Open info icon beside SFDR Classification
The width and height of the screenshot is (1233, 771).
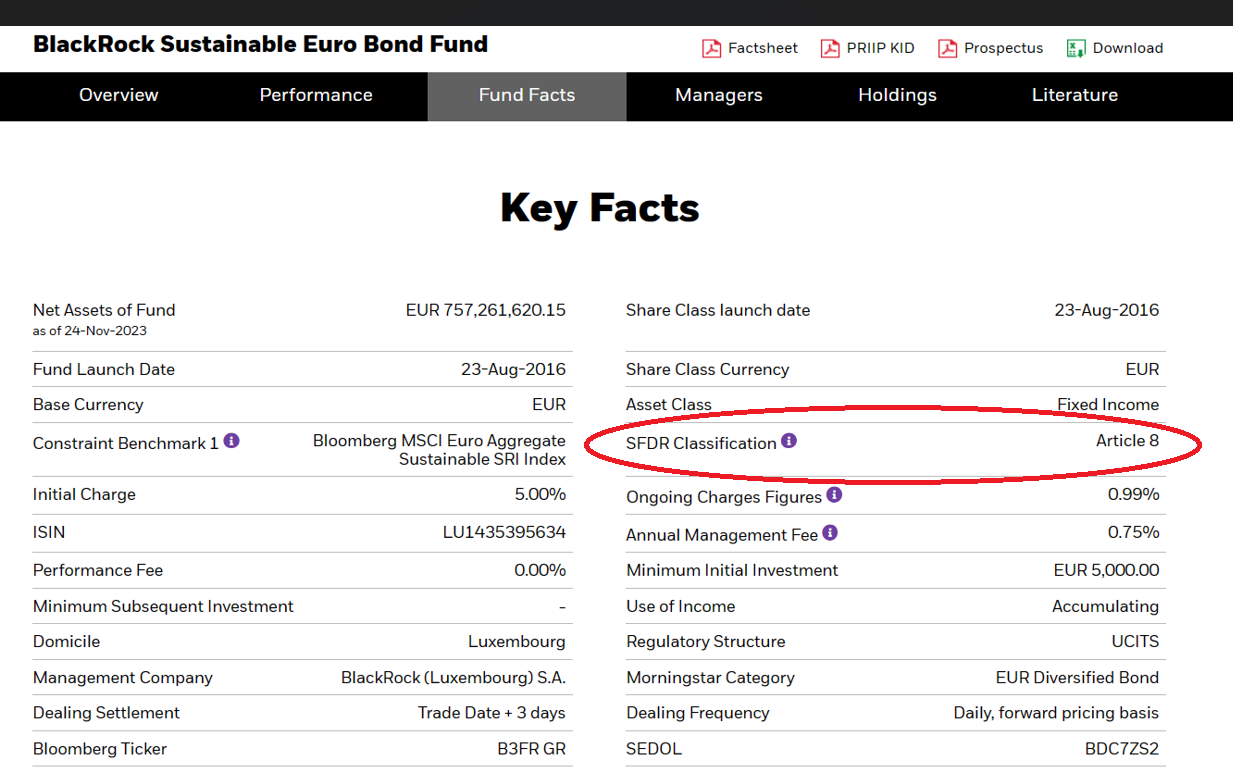(789, 440)
